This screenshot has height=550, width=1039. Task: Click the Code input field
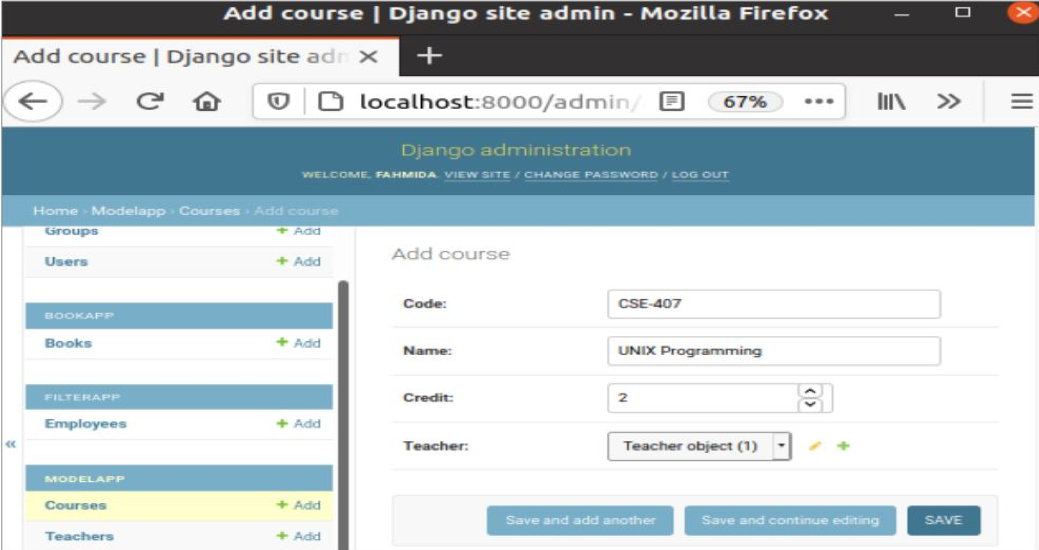coord(774,303)
